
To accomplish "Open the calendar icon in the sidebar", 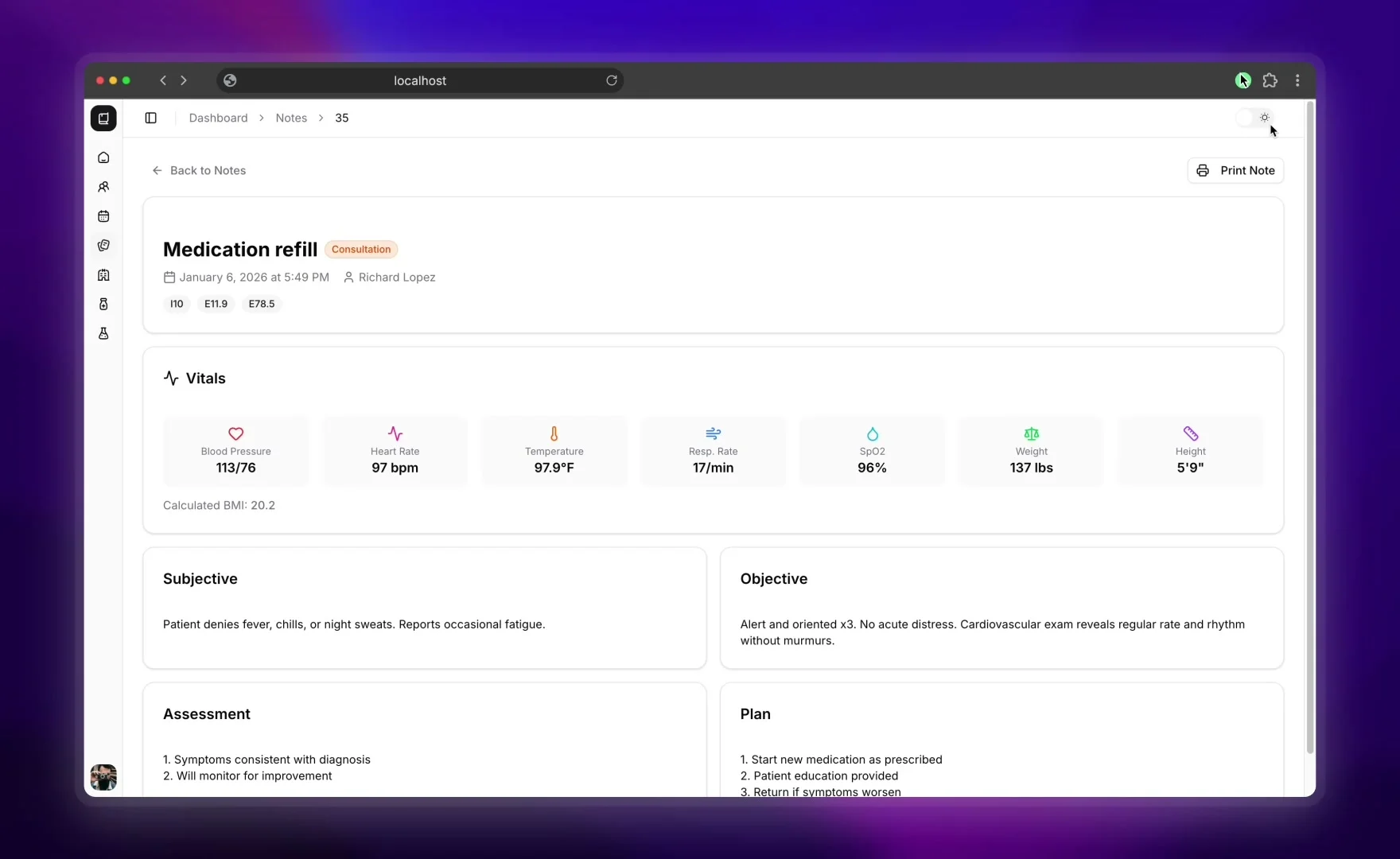I will coord(103,216).
